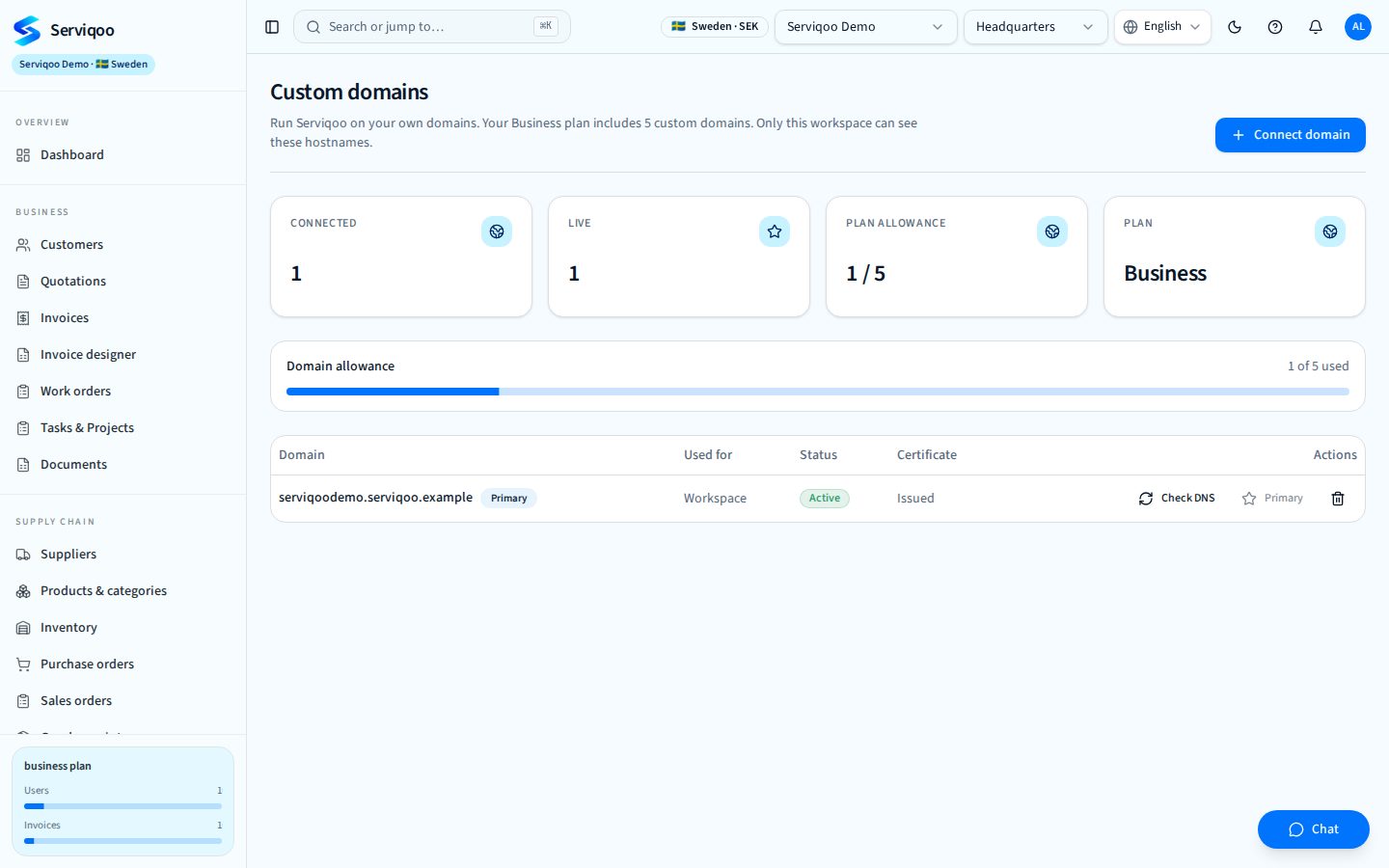Click the star icon beside Primary action
Screen dimensions: 1389x868
1249,499
